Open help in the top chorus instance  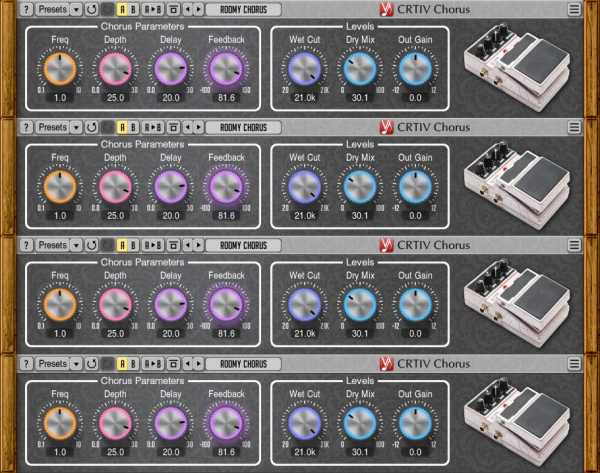(26, 9)
